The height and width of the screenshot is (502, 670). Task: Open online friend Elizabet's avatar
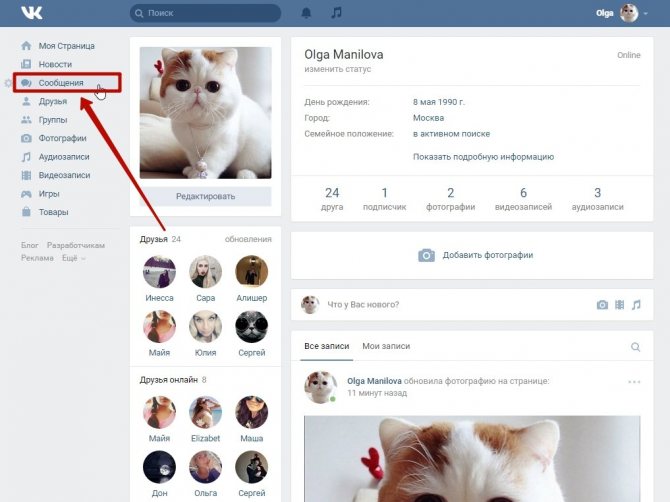[x=206, y=412]
